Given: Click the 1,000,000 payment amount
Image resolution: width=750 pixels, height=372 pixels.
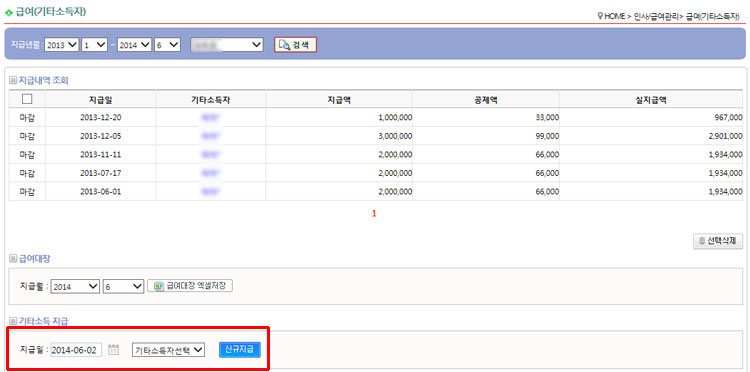Looking at the screenshot, I should click(395, 117).
